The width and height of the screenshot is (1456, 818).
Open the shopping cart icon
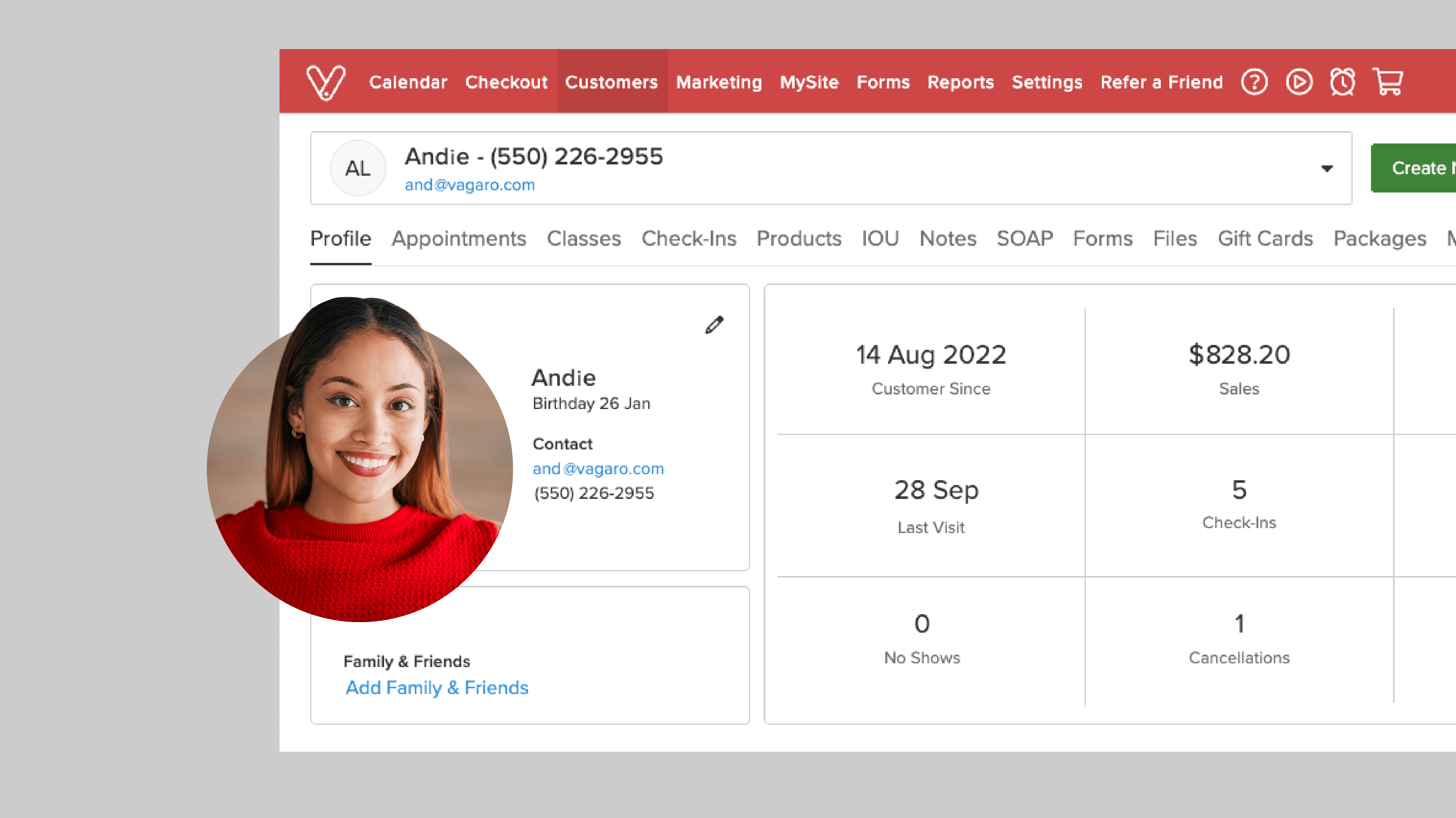tap(1387, 82)
